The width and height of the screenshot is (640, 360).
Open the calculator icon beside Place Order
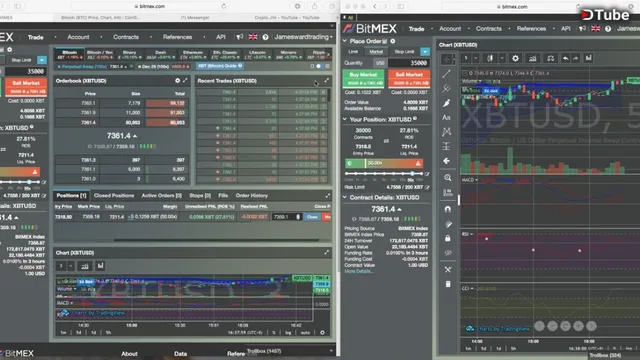coord(384,41)
